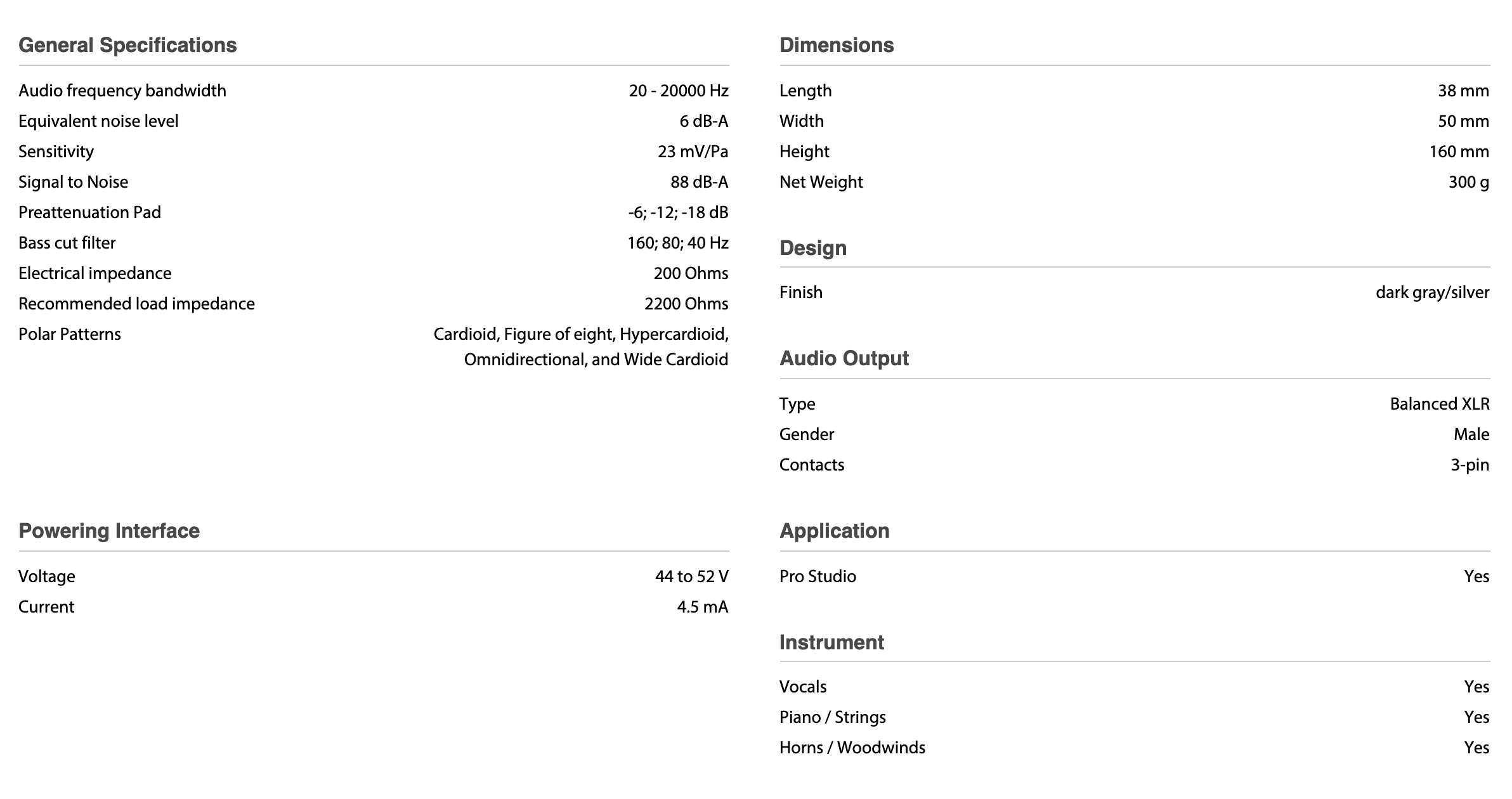The image size is (1512, 799).
Task: Click the Powering Interface heading
Action: (109, 531)
